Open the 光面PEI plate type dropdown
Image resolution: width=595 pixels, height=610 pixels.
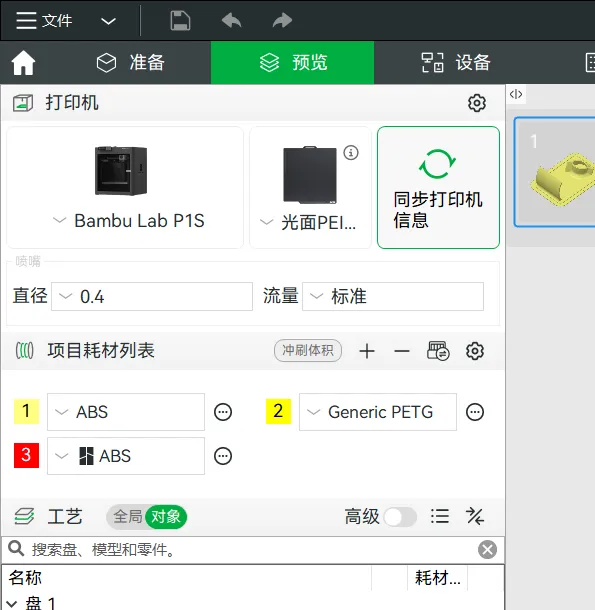tap(308, 223)
